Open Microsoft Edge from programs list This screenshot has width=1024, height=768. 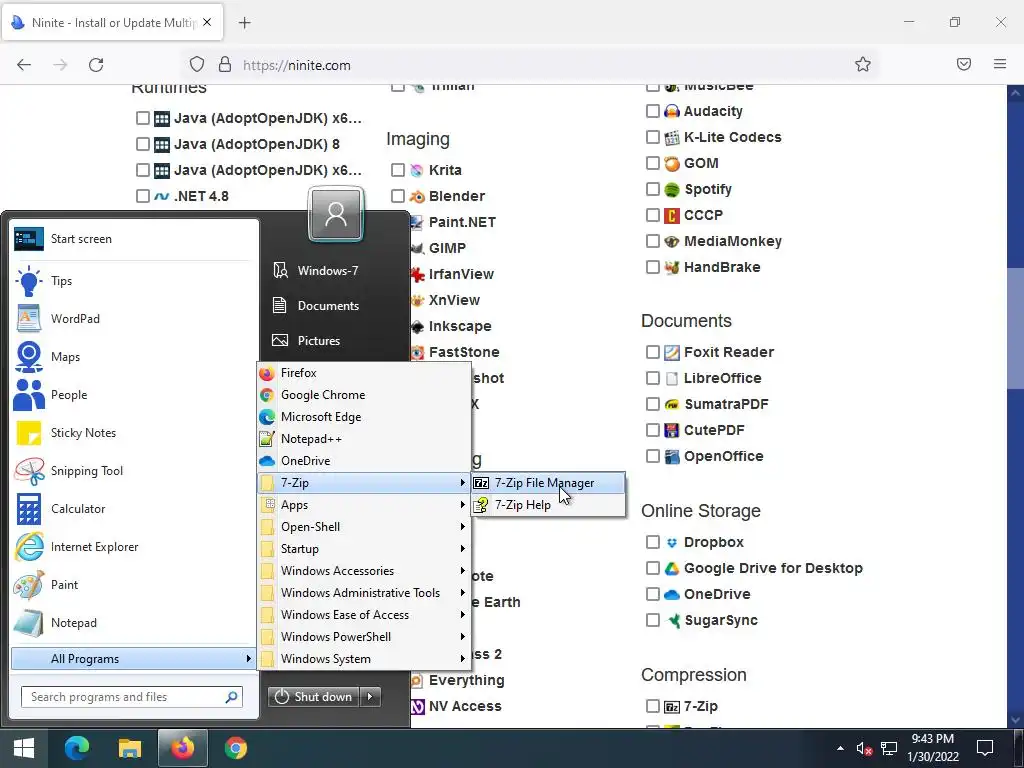(364, 417)
